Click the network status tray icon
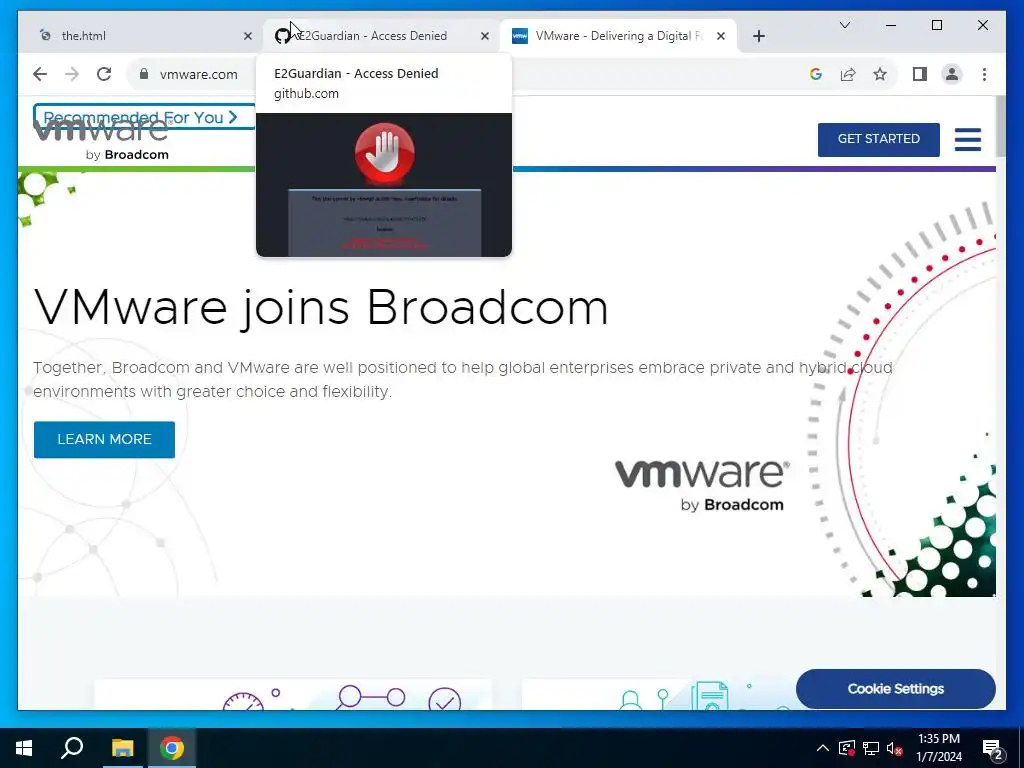Image resolution: width=1024 pixels, height=768 pixels. (871, 748)
